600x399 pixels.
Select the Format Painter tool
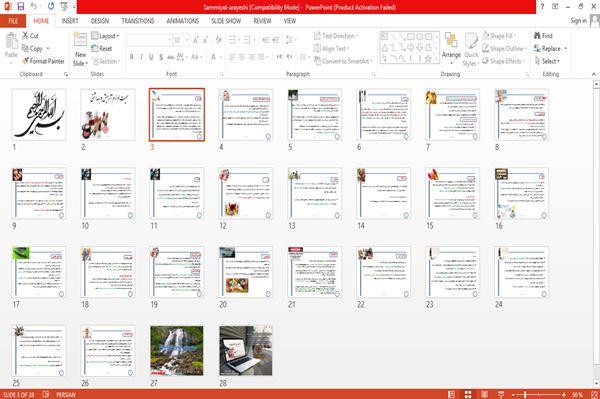pyautogui.click(x=44, y=61)
